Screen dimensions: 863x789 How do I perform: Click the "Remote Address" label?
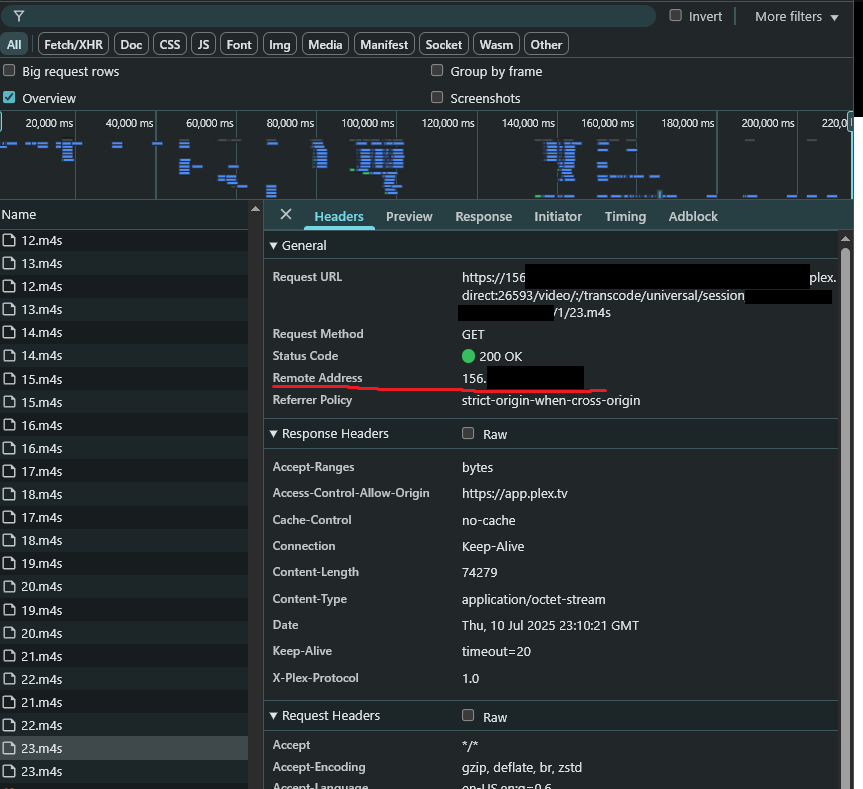coord(317,378)
